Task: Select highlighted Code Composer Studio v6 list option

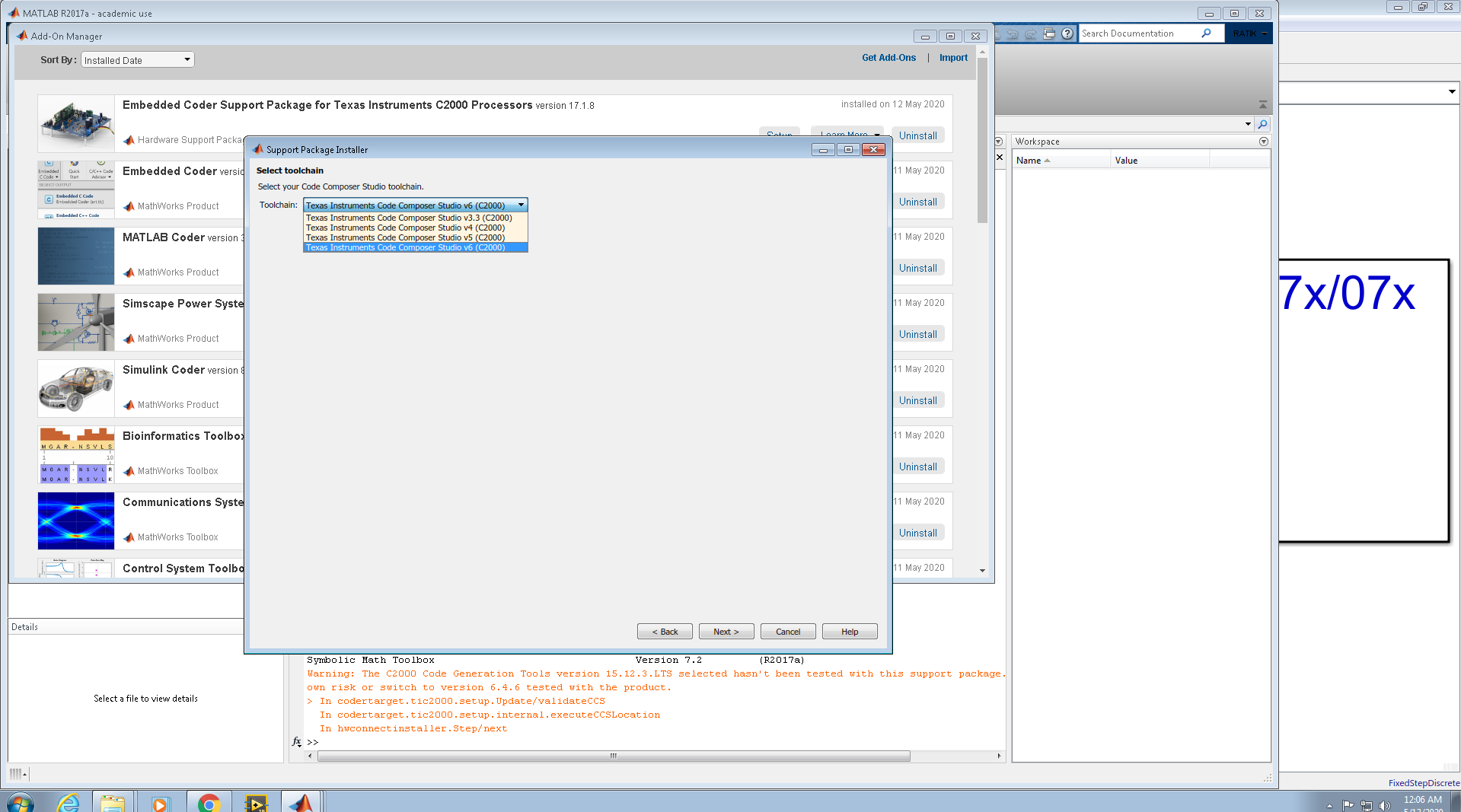Action: pos(415,247)
